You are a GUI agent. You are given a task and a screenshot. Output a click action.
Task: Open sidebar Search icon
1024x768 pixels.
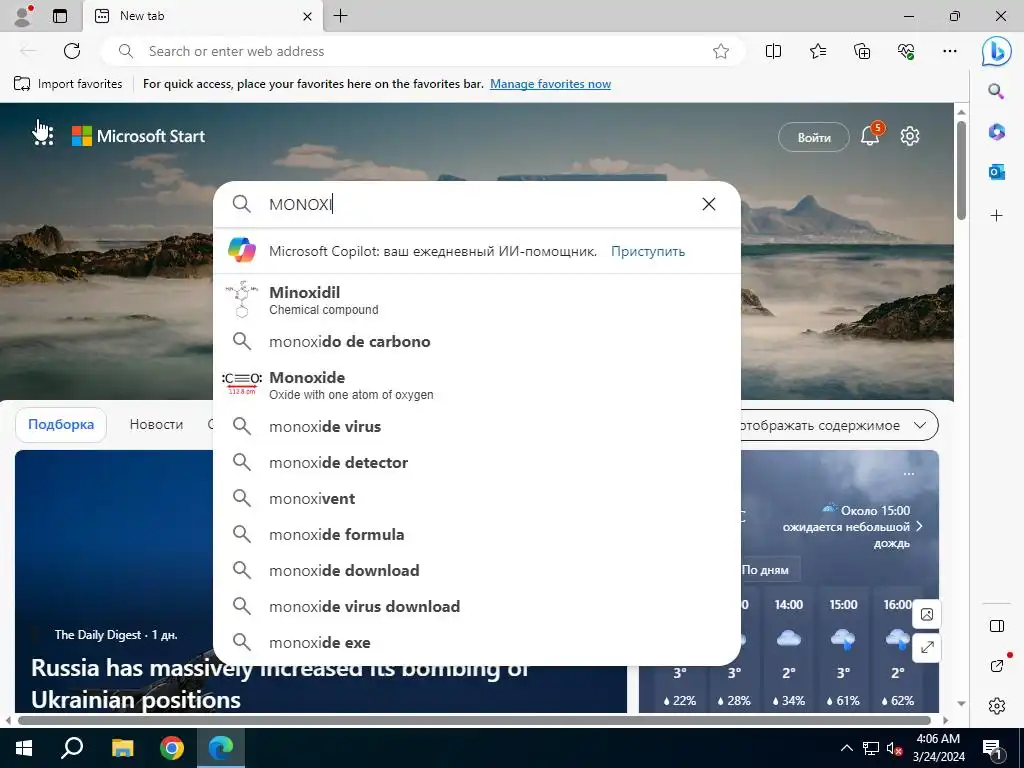coord(996,91)
